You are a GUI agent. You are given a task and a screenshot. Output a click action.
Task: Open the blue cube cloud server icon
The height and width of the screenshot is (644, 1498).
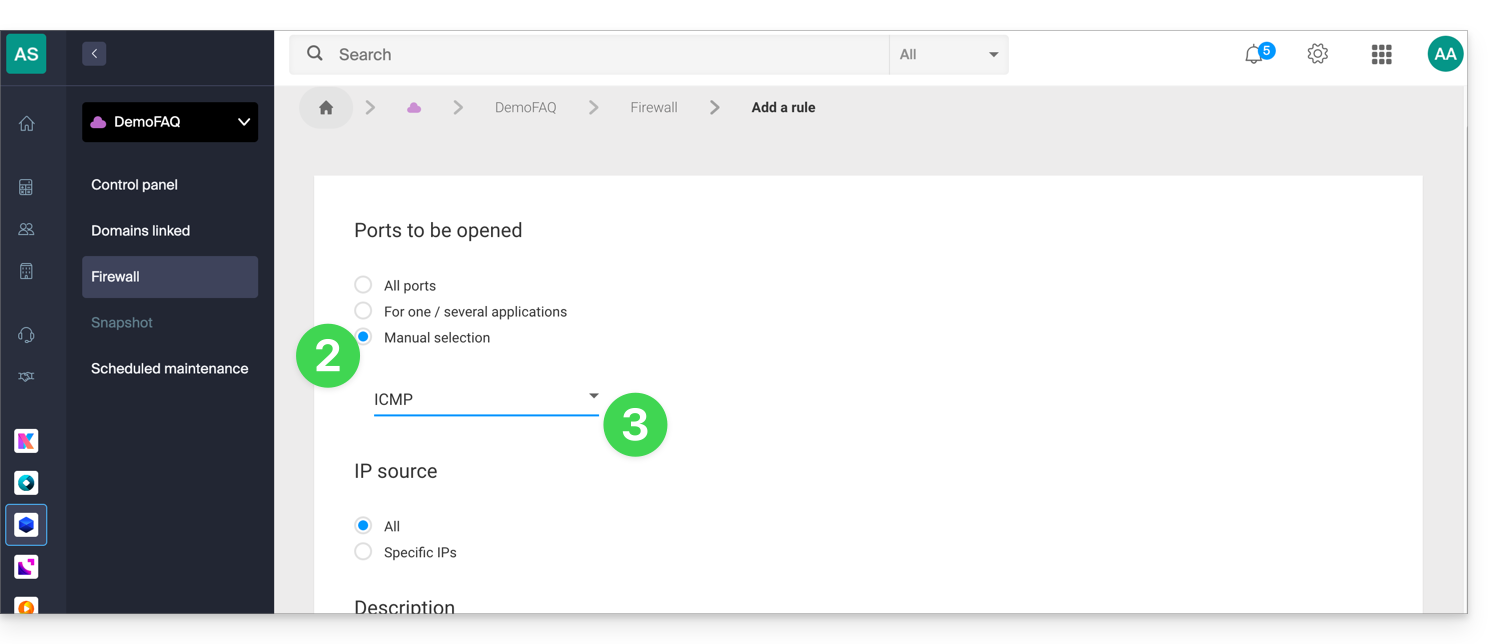pyautogui.click(x=27, y=525)
